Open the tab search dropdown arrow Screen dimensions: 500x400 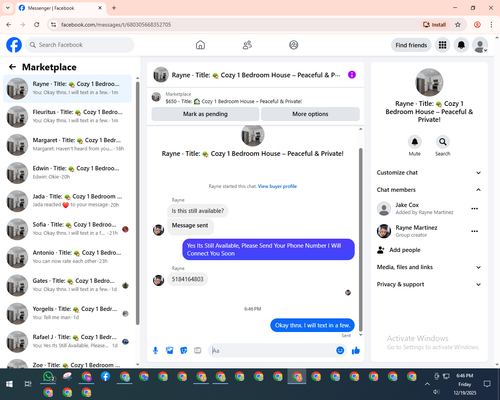(x=7, y=8)
